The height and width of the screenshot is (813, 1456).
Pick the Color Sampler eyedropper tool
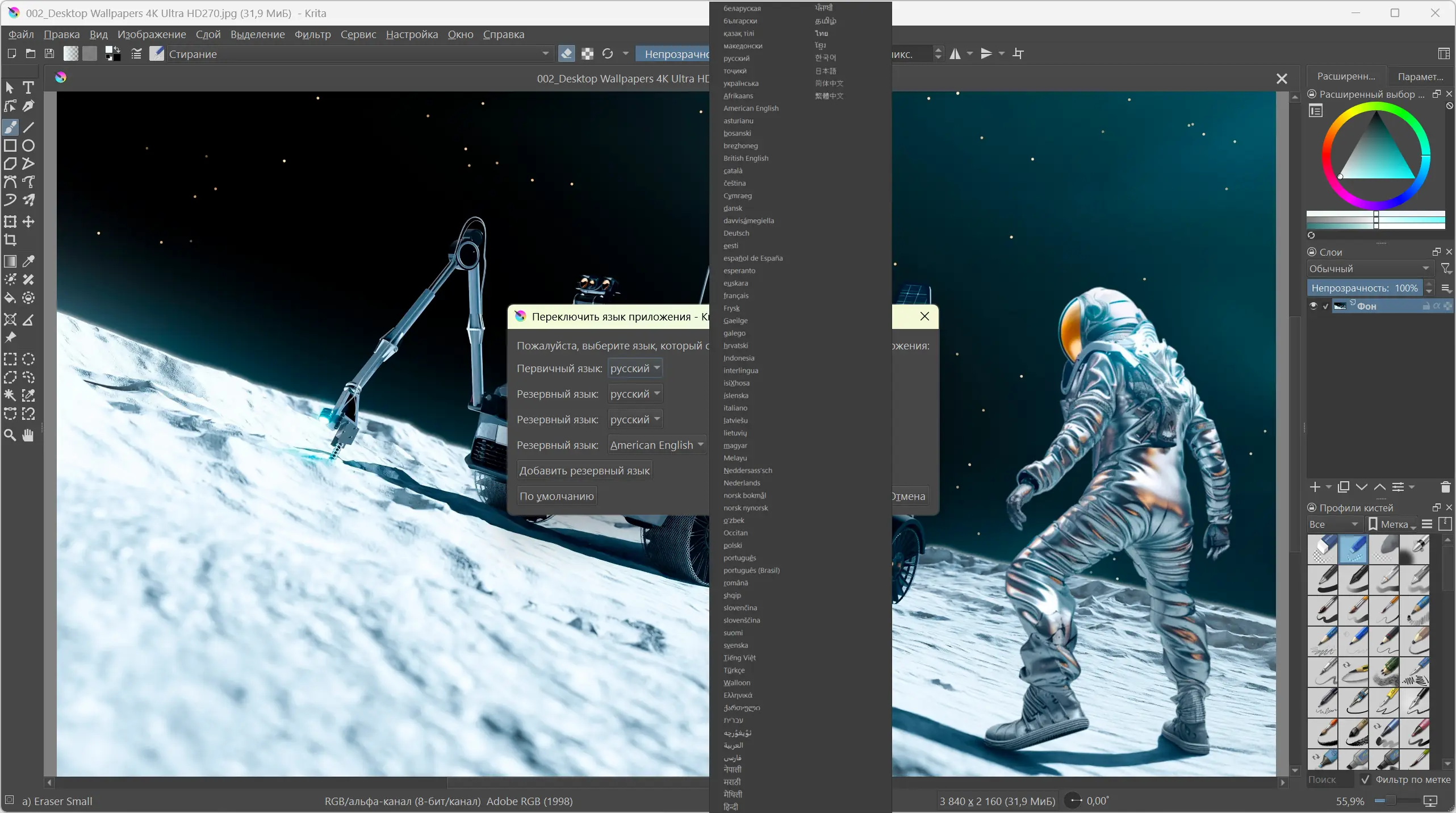tap(28, 261)
